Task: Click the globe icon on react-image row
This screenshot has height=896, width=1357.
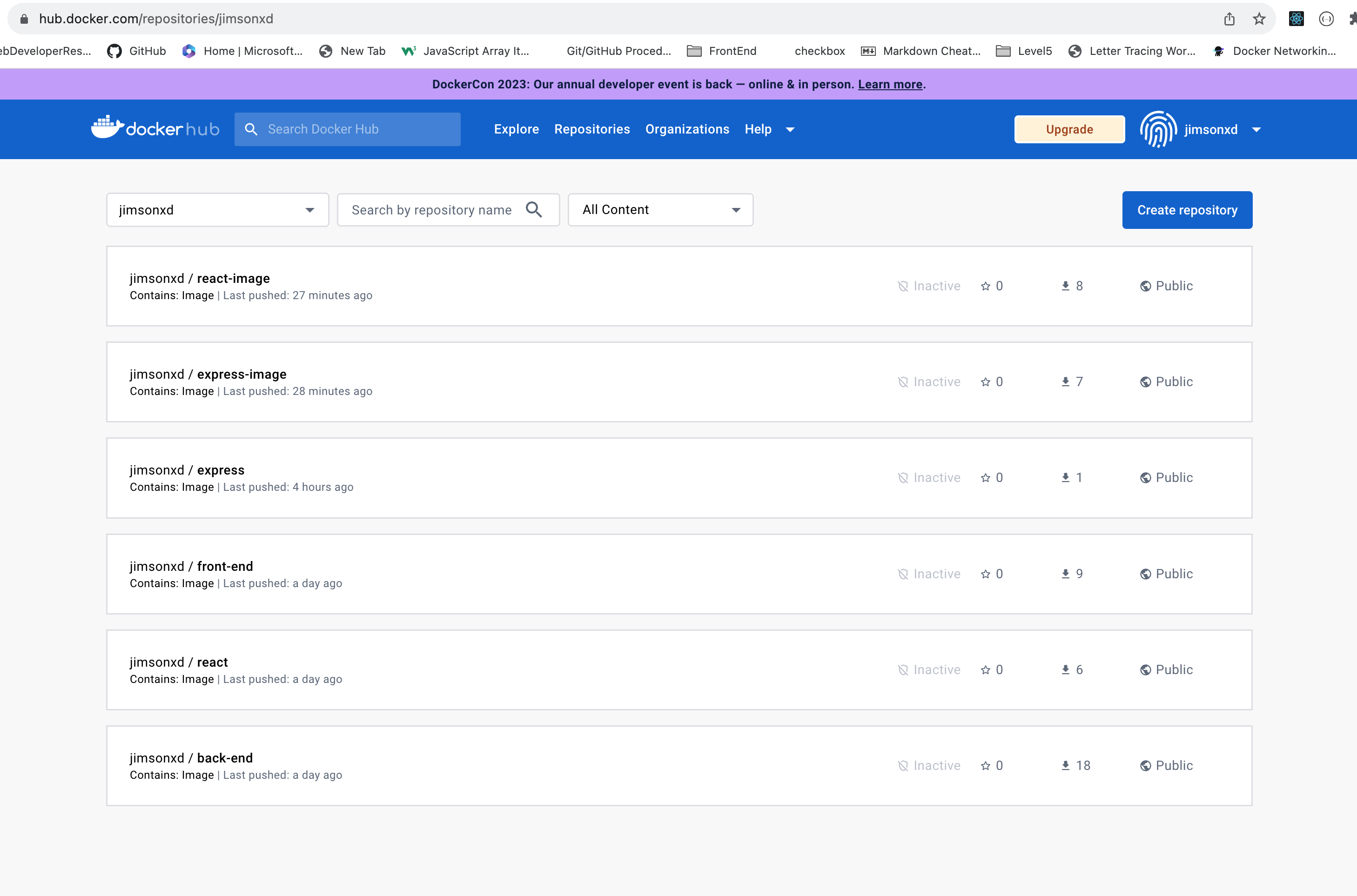Action: (x=1145, y=286)
